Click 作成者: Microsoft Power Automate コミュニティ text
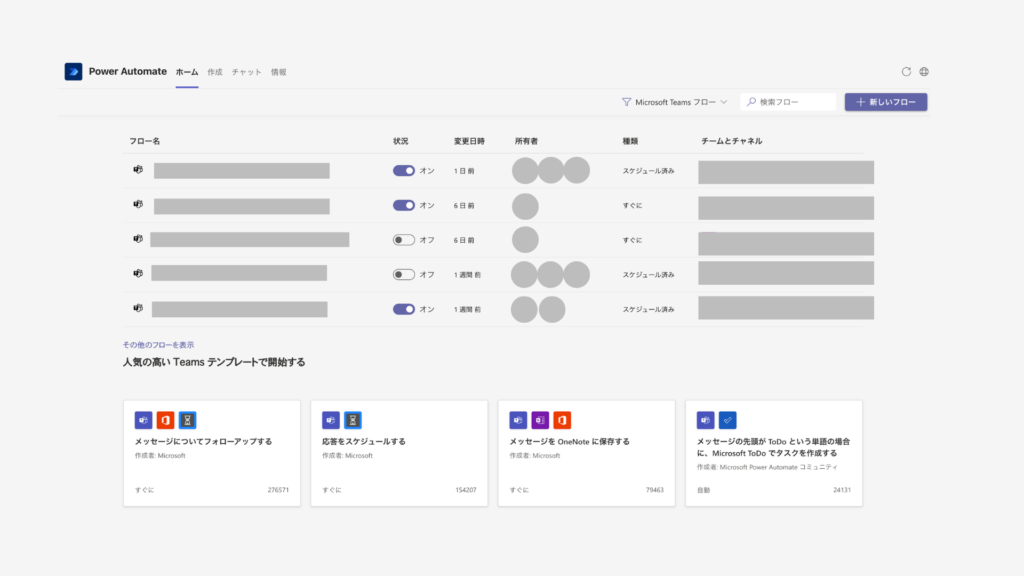 coord(767,467)
